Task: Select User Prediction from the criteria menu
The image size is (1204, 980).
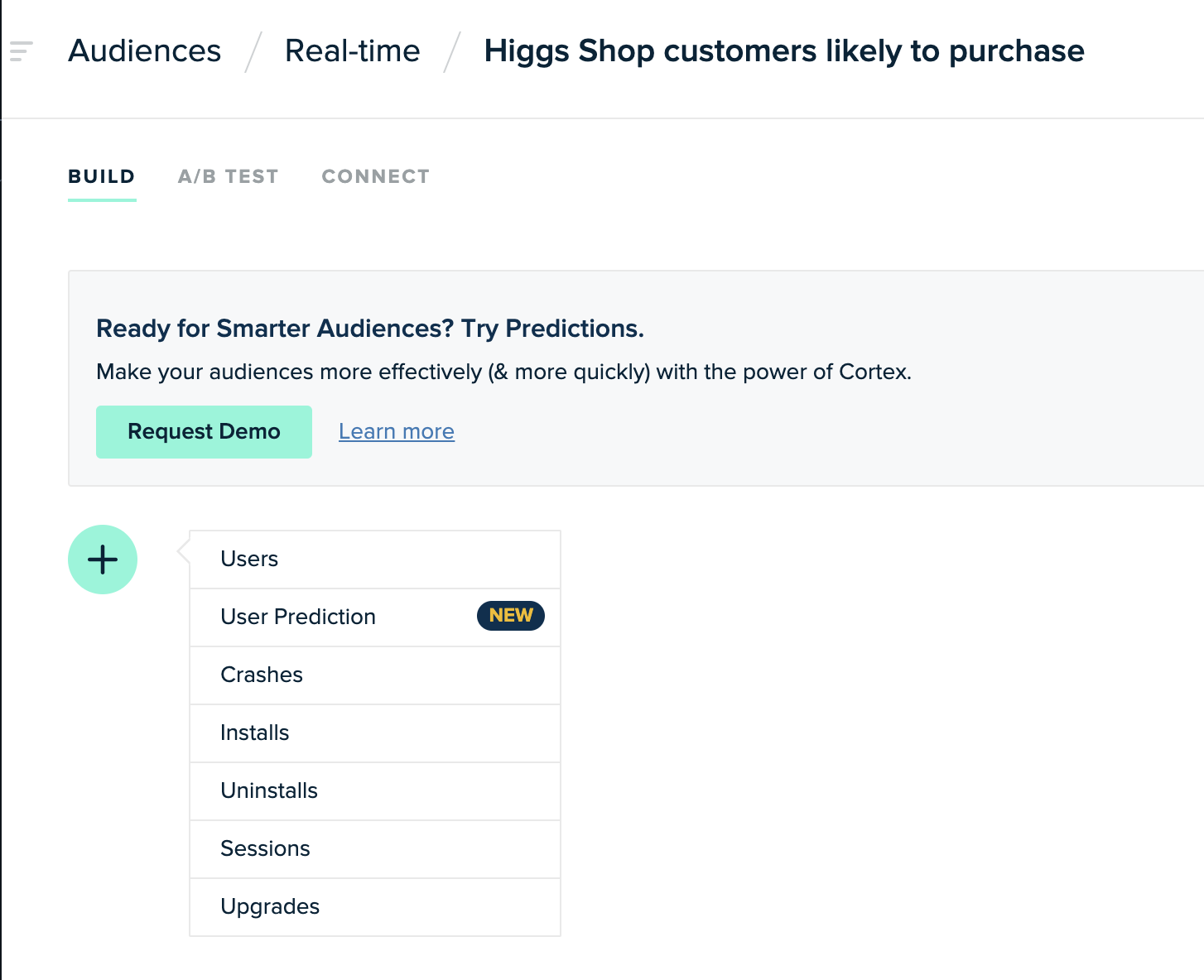Action: tap(375, 617)
